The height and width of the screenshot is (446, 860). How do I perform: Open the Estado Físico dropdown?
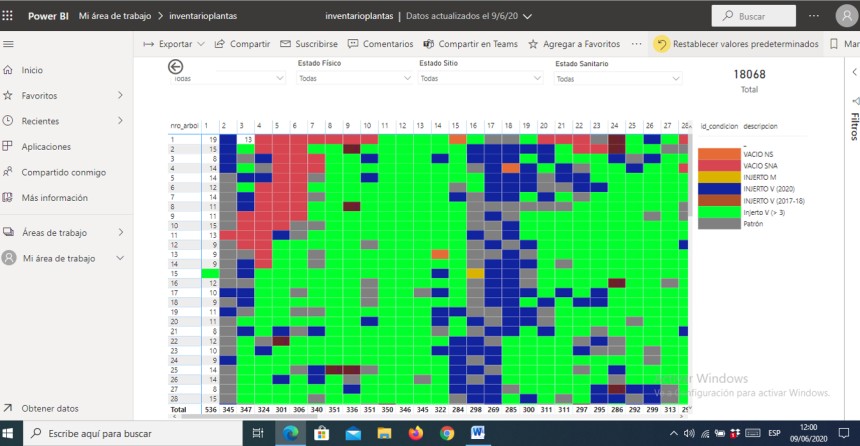(354, 78)
